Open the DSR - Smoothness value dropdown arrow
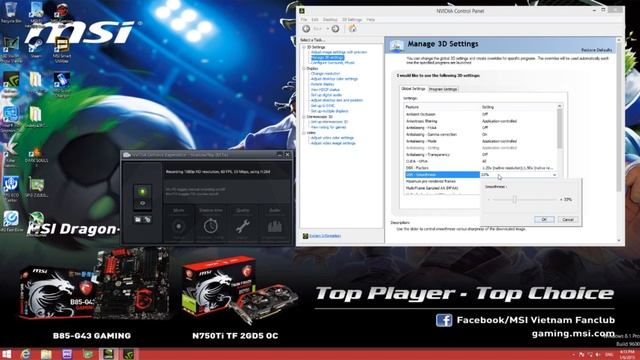 coord(554,175)
